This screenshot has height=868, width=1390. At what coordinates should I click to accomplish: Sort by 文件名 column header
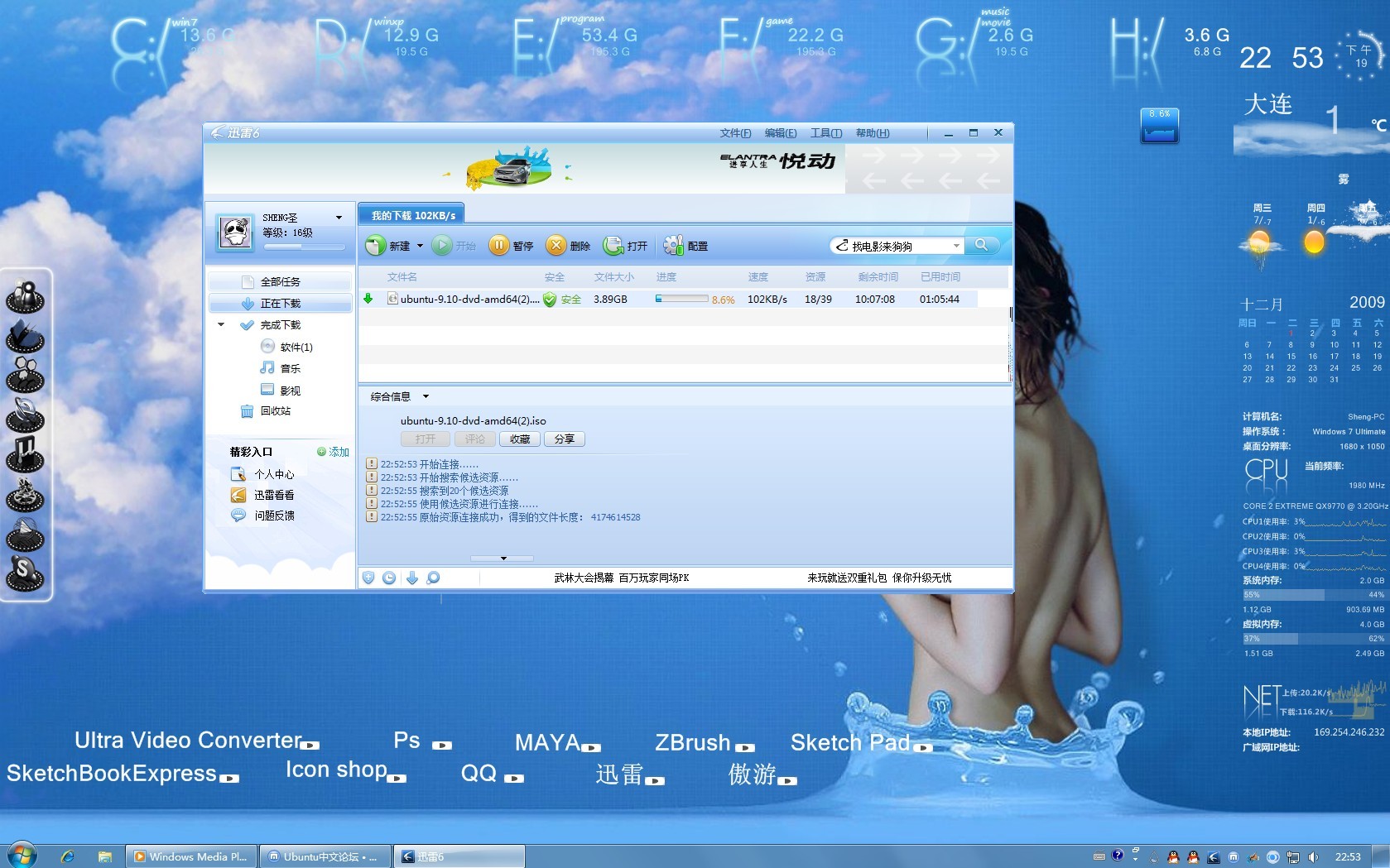pyautogui.click(x=402, y=277)
